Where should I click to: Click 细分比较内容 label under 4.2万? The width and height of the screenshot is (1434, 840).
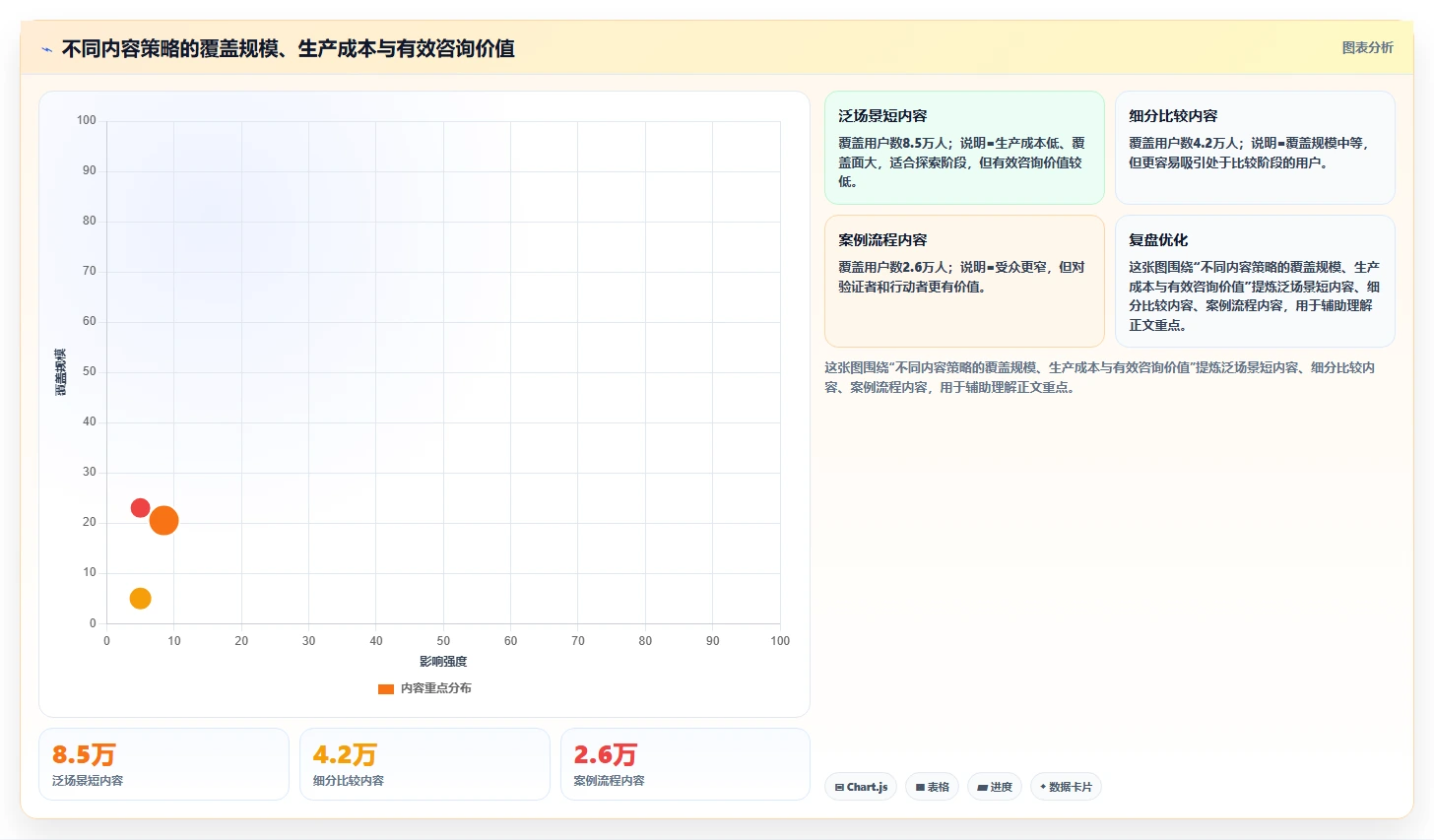point(349,781)
